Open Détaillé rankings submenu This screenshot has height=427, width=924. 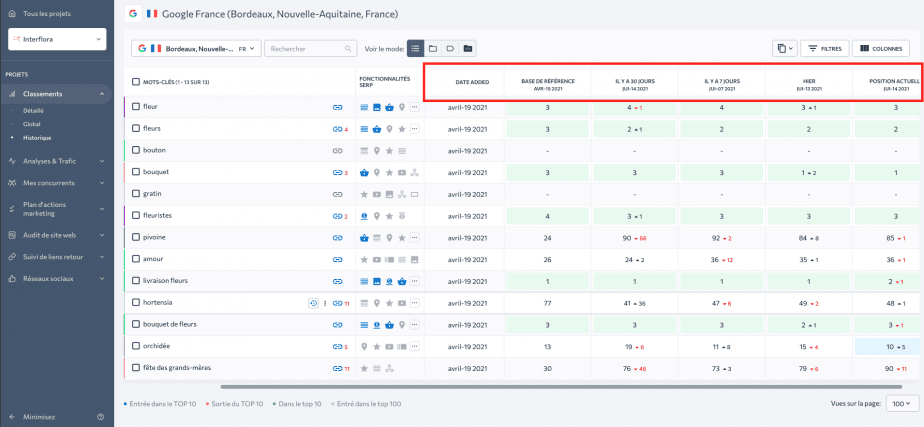pyautogui.click(x=34, y=111)
